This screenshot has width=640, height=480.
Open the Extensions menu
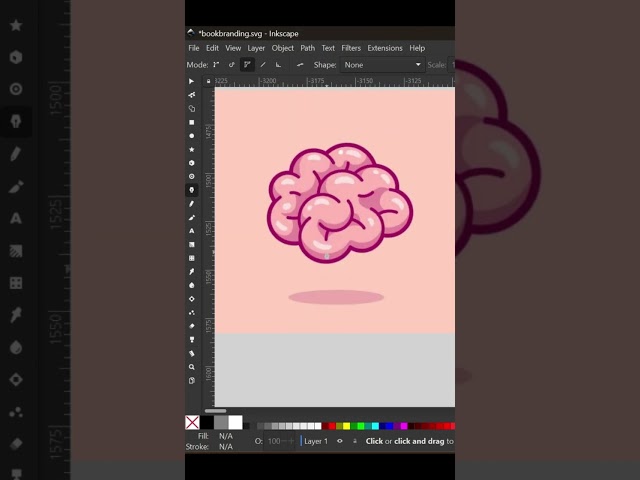[x=384, y=48]
